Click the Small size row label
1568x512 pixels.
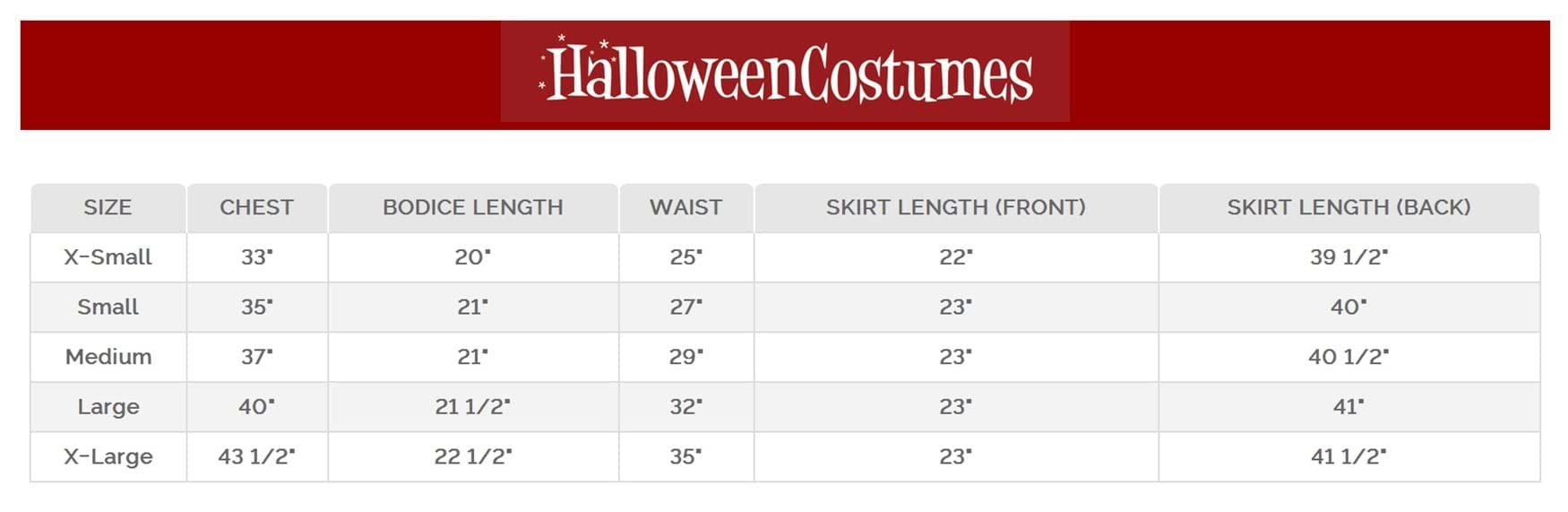click(108, 308)
